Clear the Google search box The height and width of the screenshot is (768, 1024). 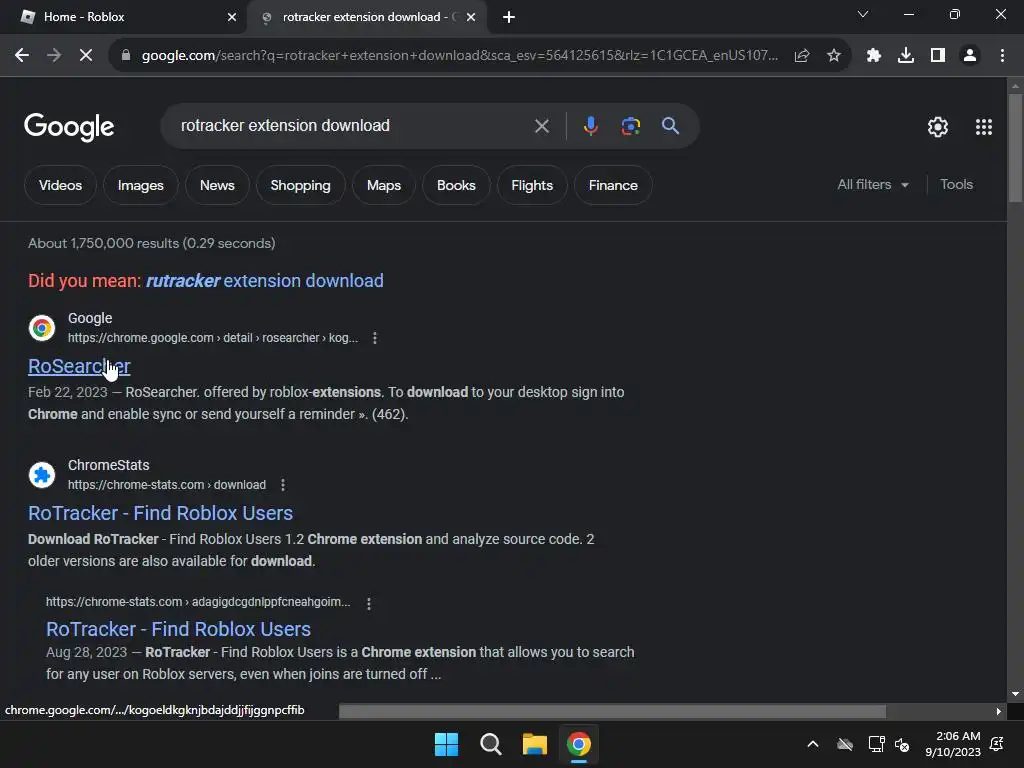[x=541, y=125]
